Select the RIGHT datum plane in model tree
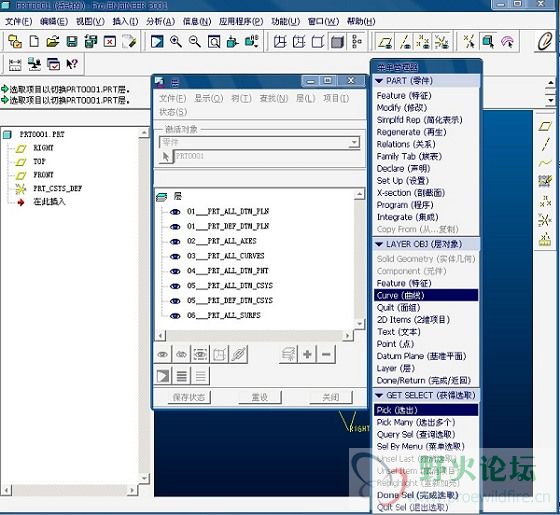 point(43,148)
